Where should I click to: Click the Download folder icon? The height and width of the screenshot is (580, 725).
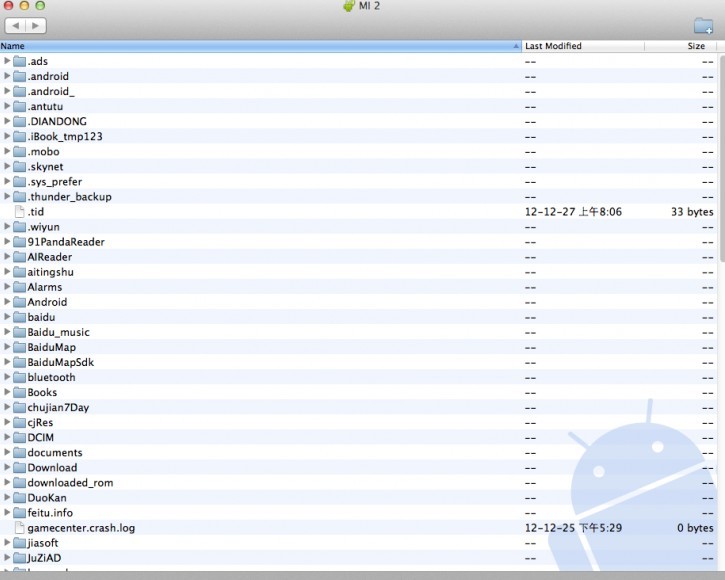(x=19, y=468)
